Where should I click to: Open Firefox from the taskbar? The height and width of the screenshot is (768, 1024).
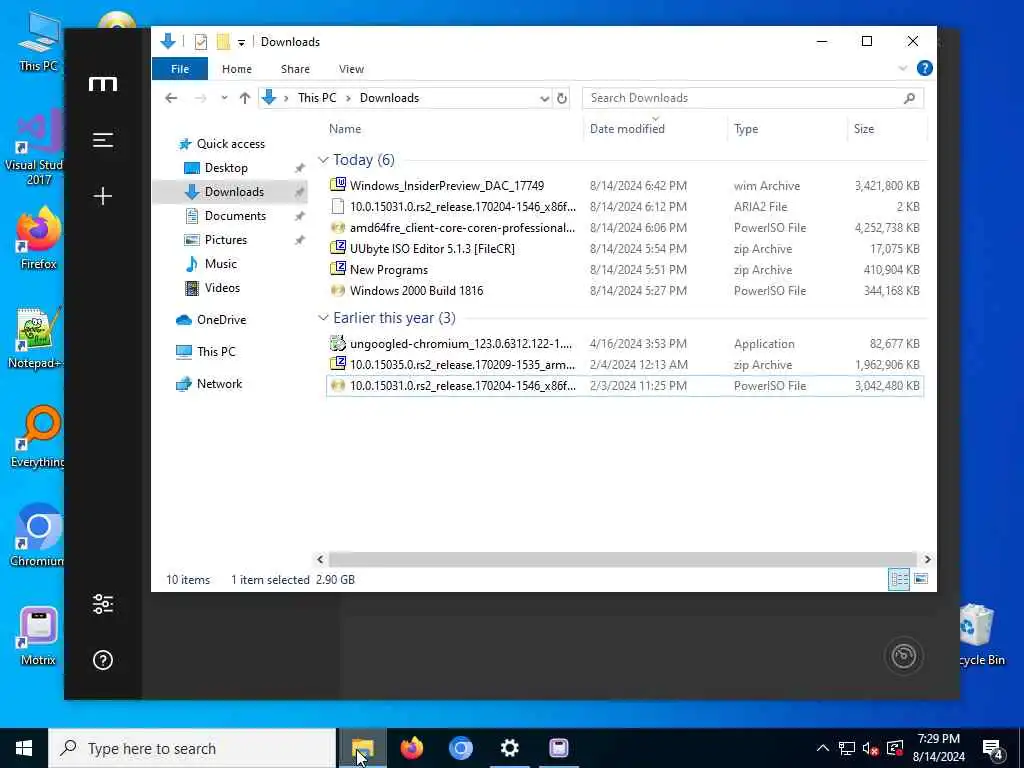pos(411,748)
